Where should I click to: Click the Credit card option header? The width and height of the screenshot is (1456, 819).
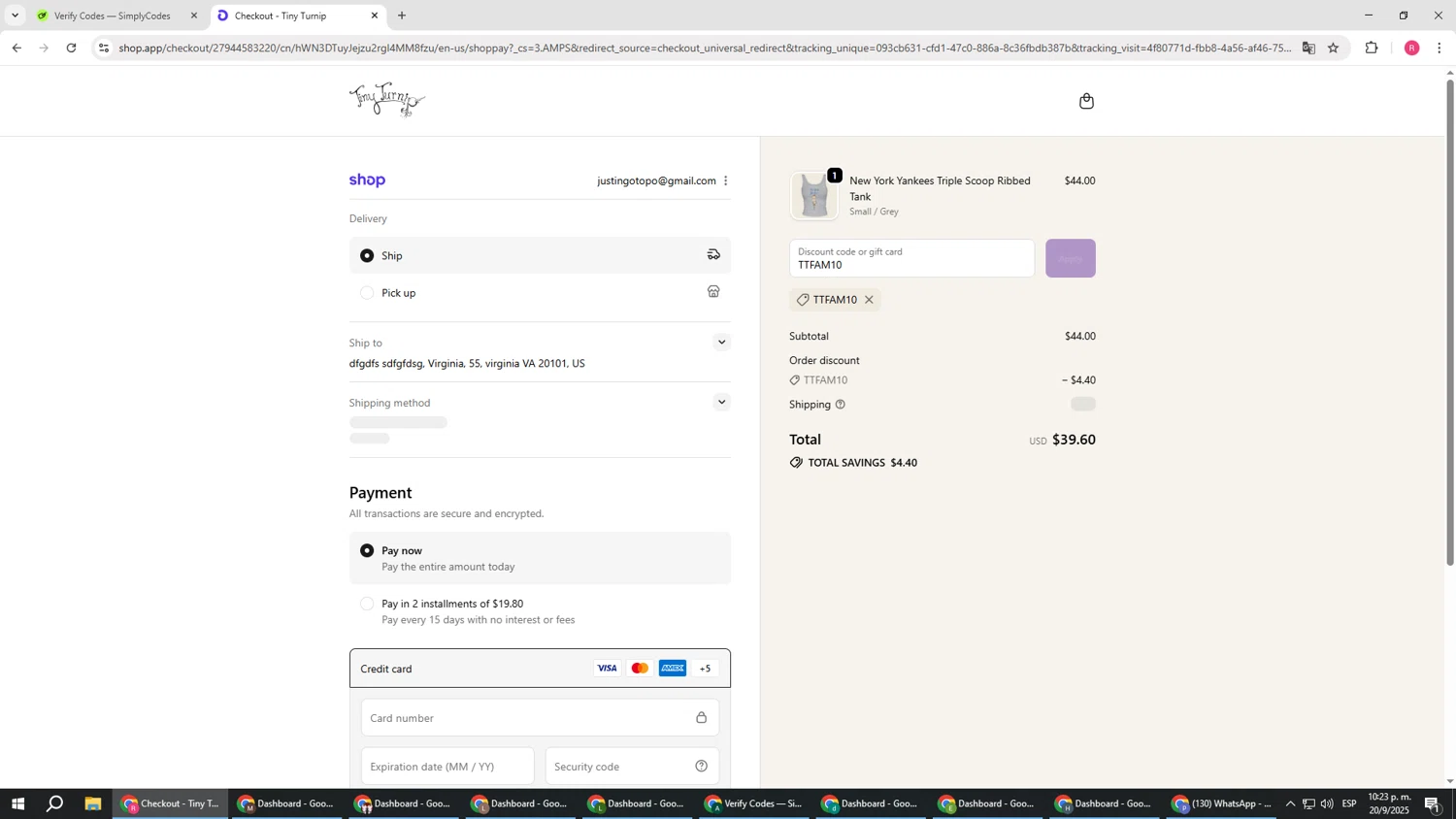coord(540,669)
